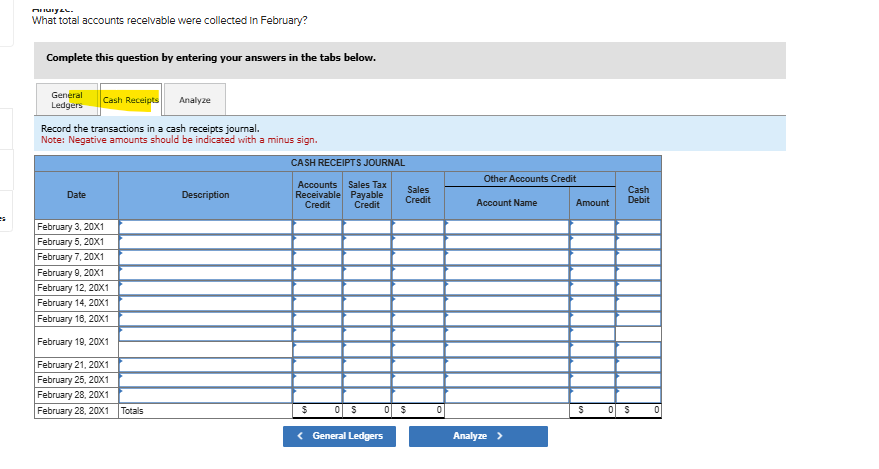Image resolution: width=879 pixels, height=469 pixels.
Task: Open Account Name dropdown for February 21
Action: 507,365
